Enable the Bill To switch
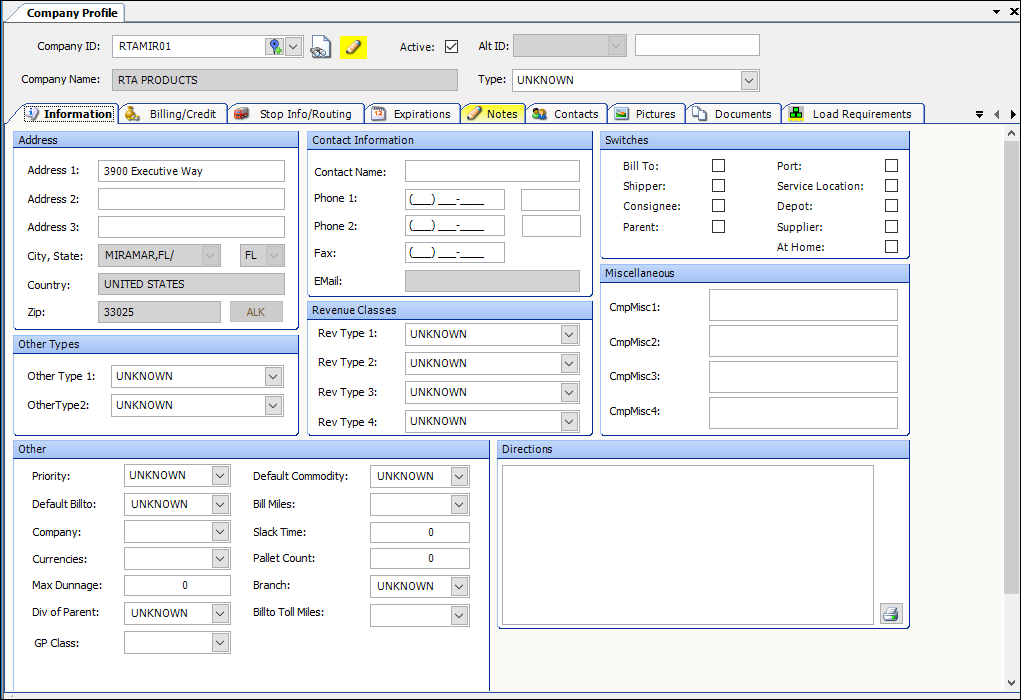1021x700 pixels. pos(718,166)
